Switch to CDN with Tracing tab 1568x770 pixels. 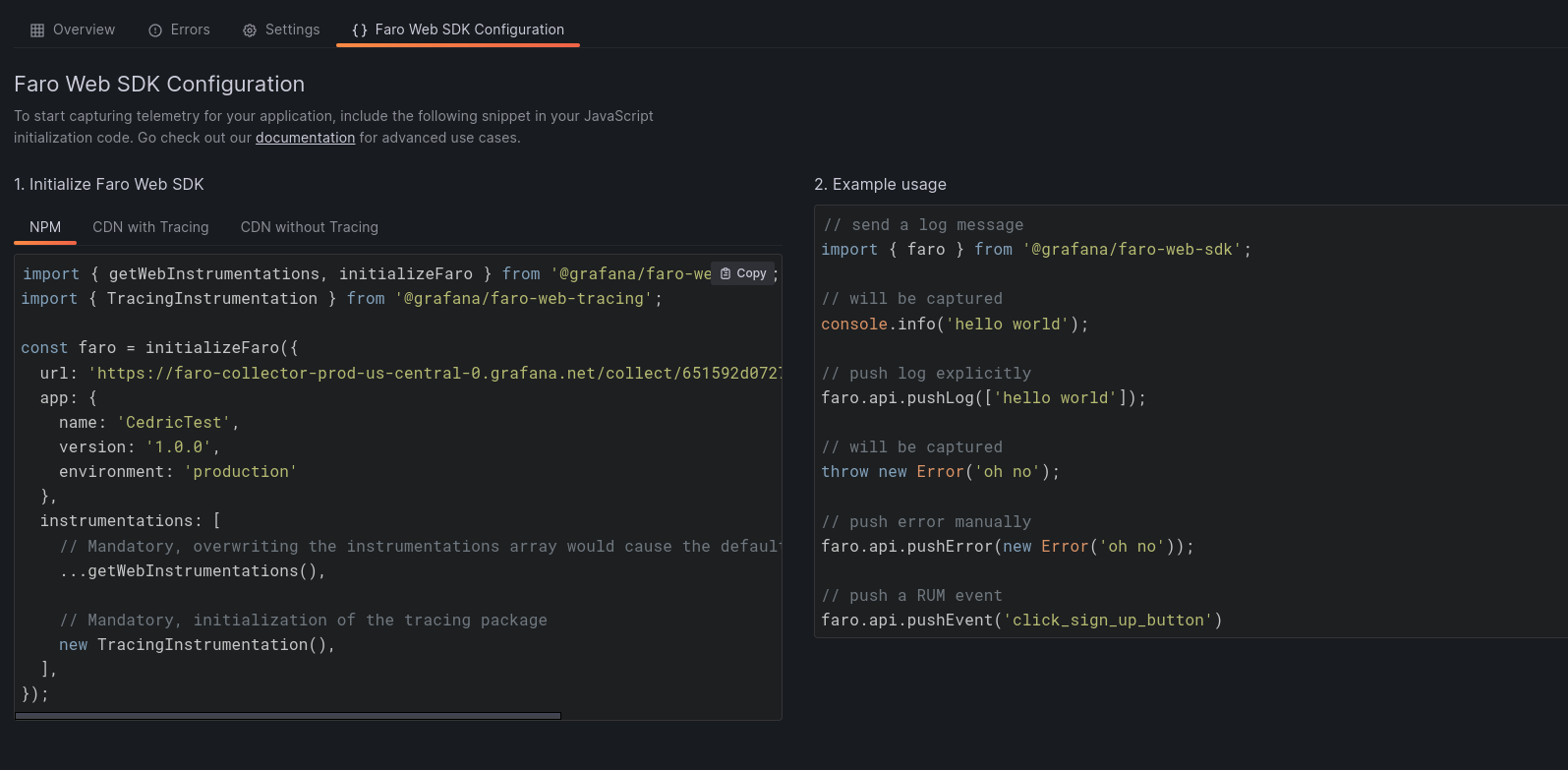click(x=150, y=227)
